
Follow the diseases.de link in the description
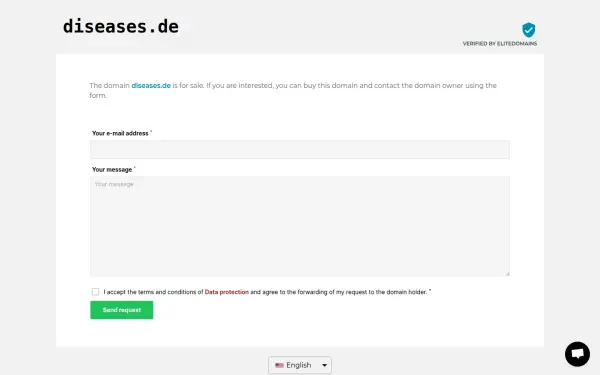point(151,85)
